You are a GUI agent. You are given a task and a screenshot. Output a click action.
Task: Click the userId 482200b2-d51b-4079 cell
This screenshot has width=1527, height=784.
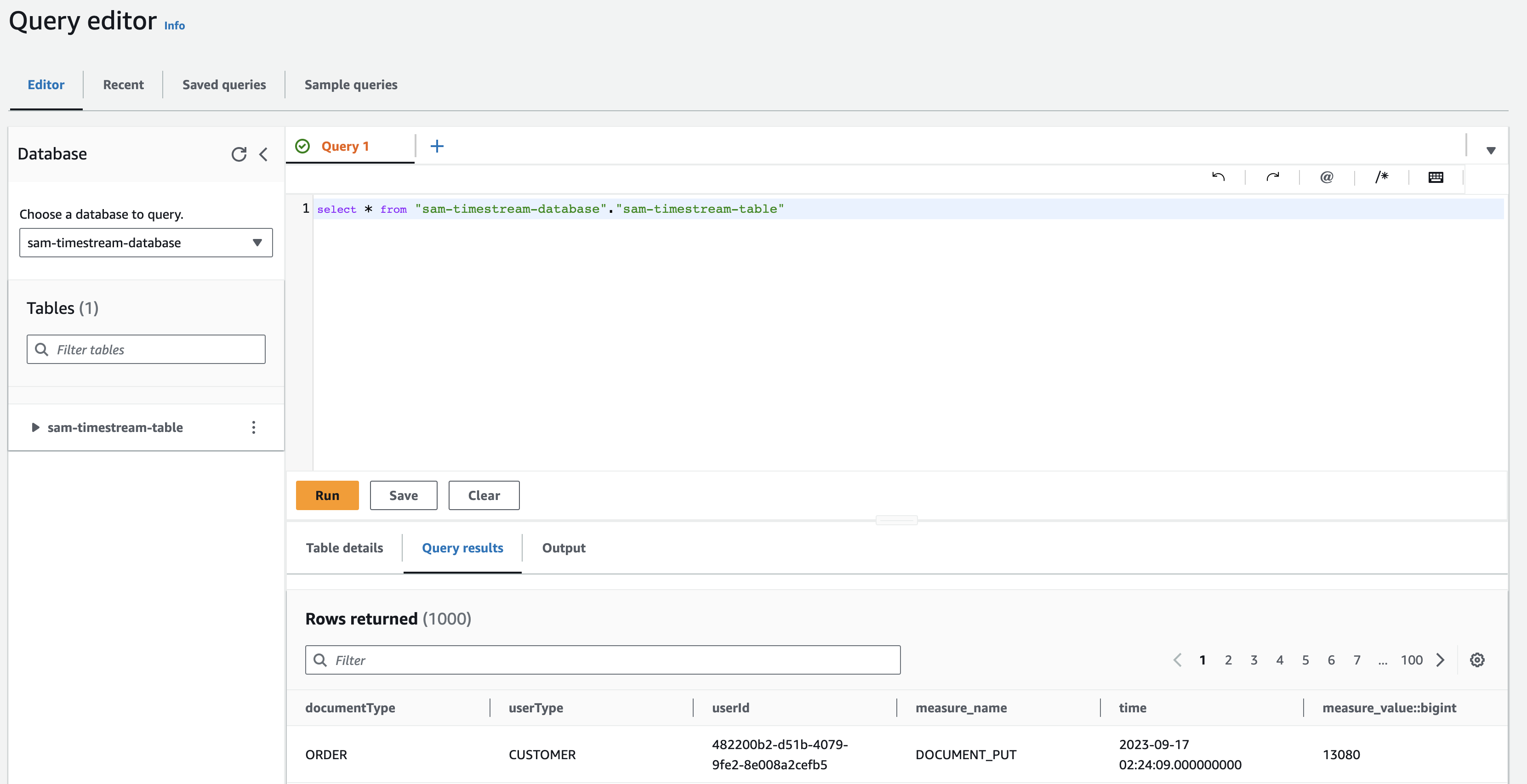(x=780, y=755)
